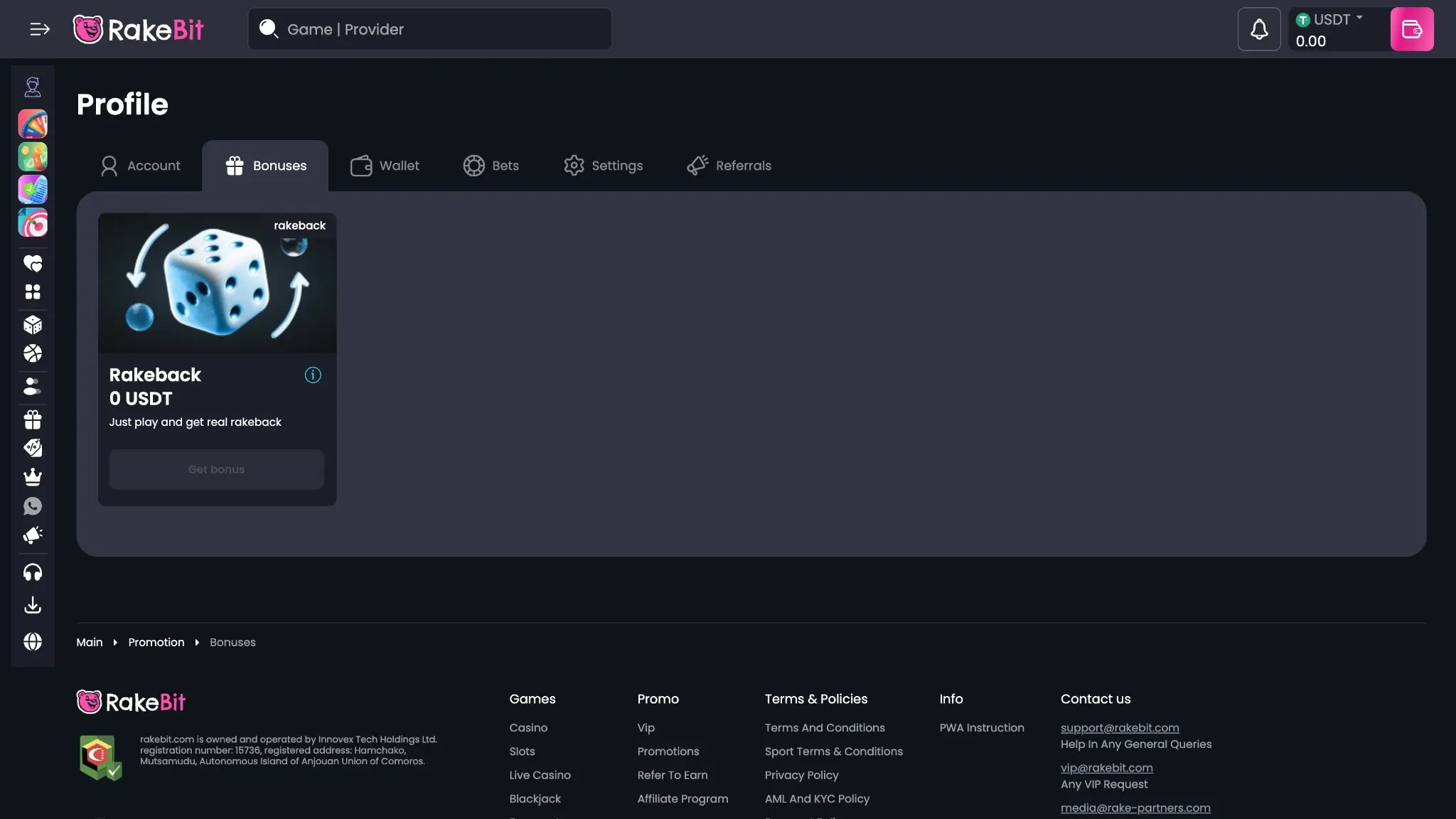1456x819 pixels.
Task: Click the notification bell icon
Action: pyautogui.click(x=1258, y=29)
